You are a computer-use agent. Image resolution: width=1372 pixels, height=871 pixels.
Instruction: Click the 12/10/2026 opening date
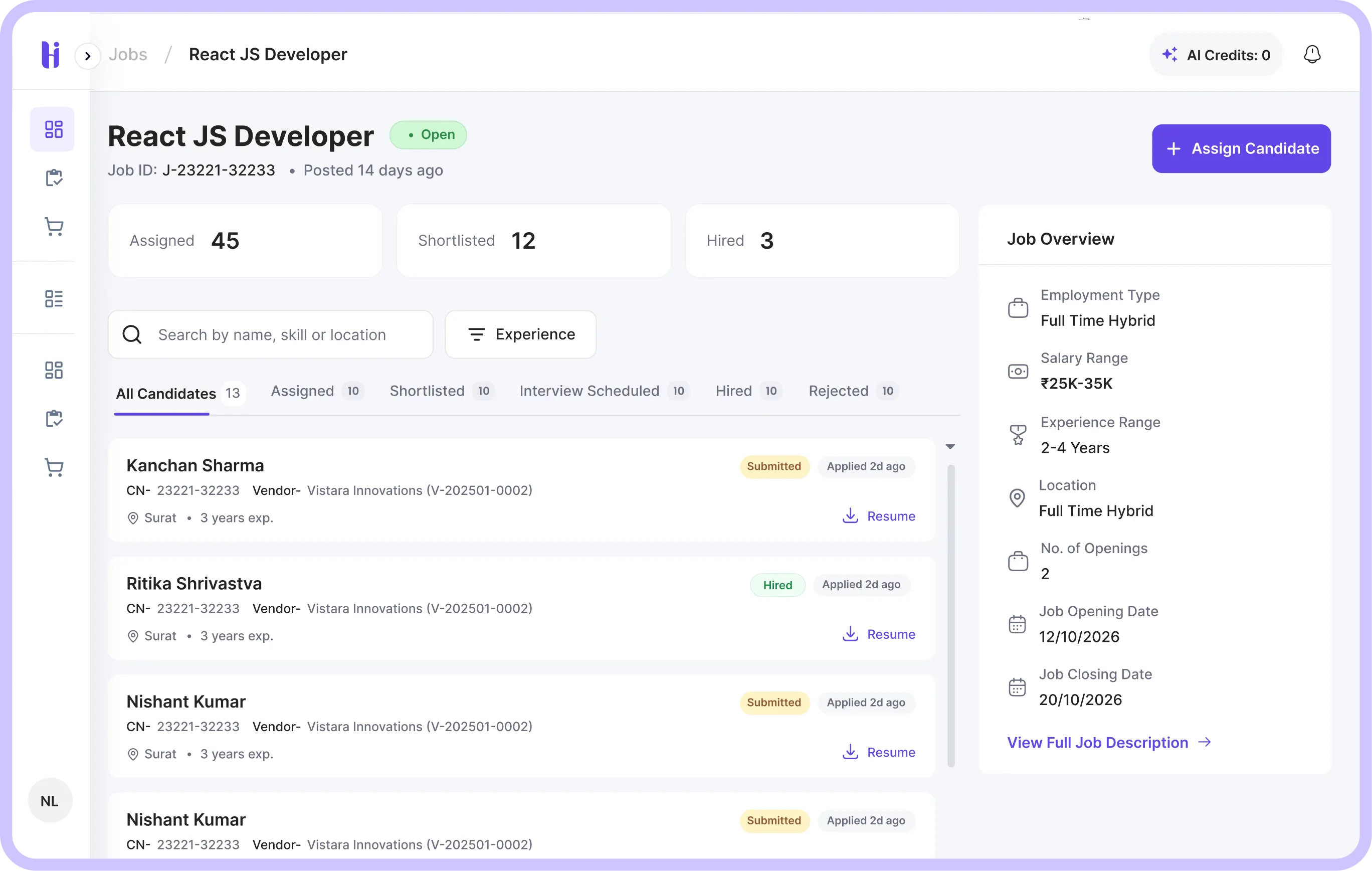1079,637
